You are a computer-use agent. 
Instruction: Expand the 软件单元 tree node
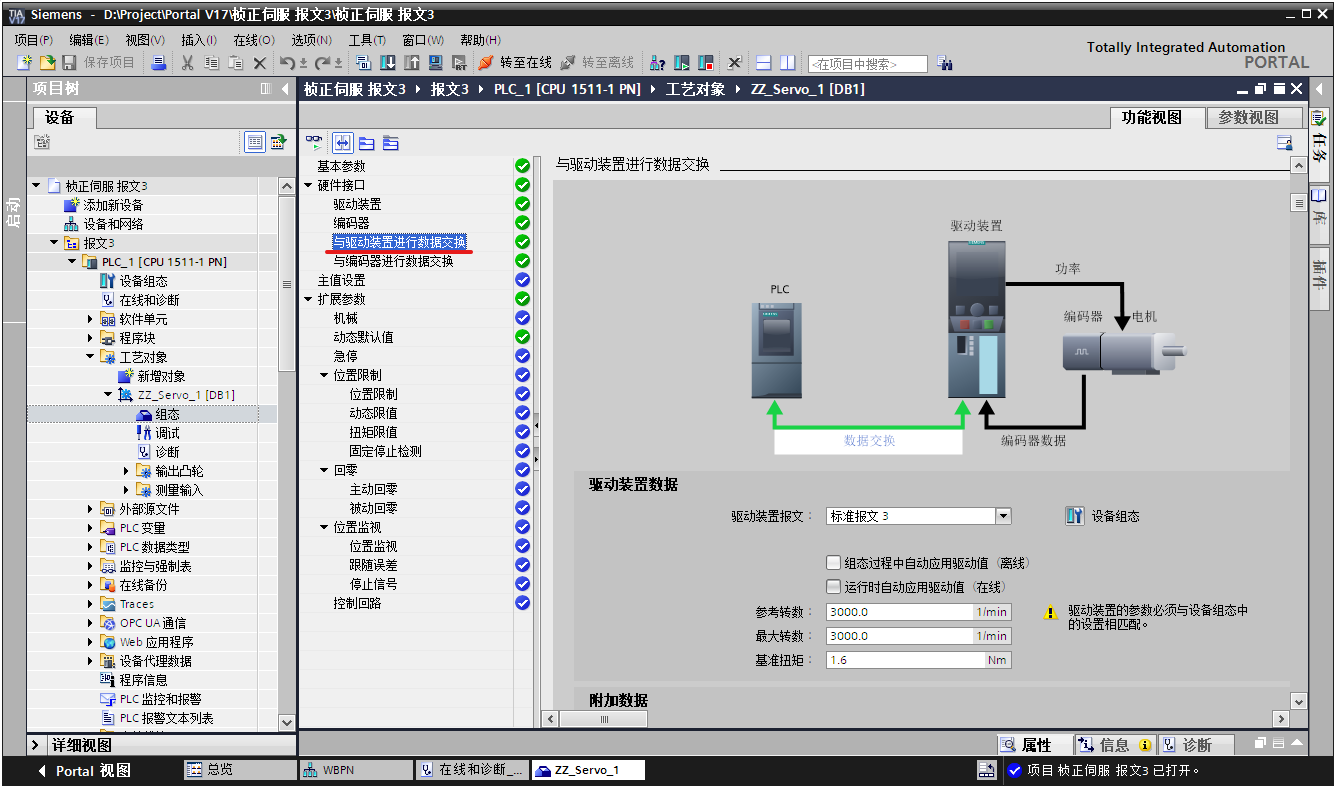pos(90,319)
